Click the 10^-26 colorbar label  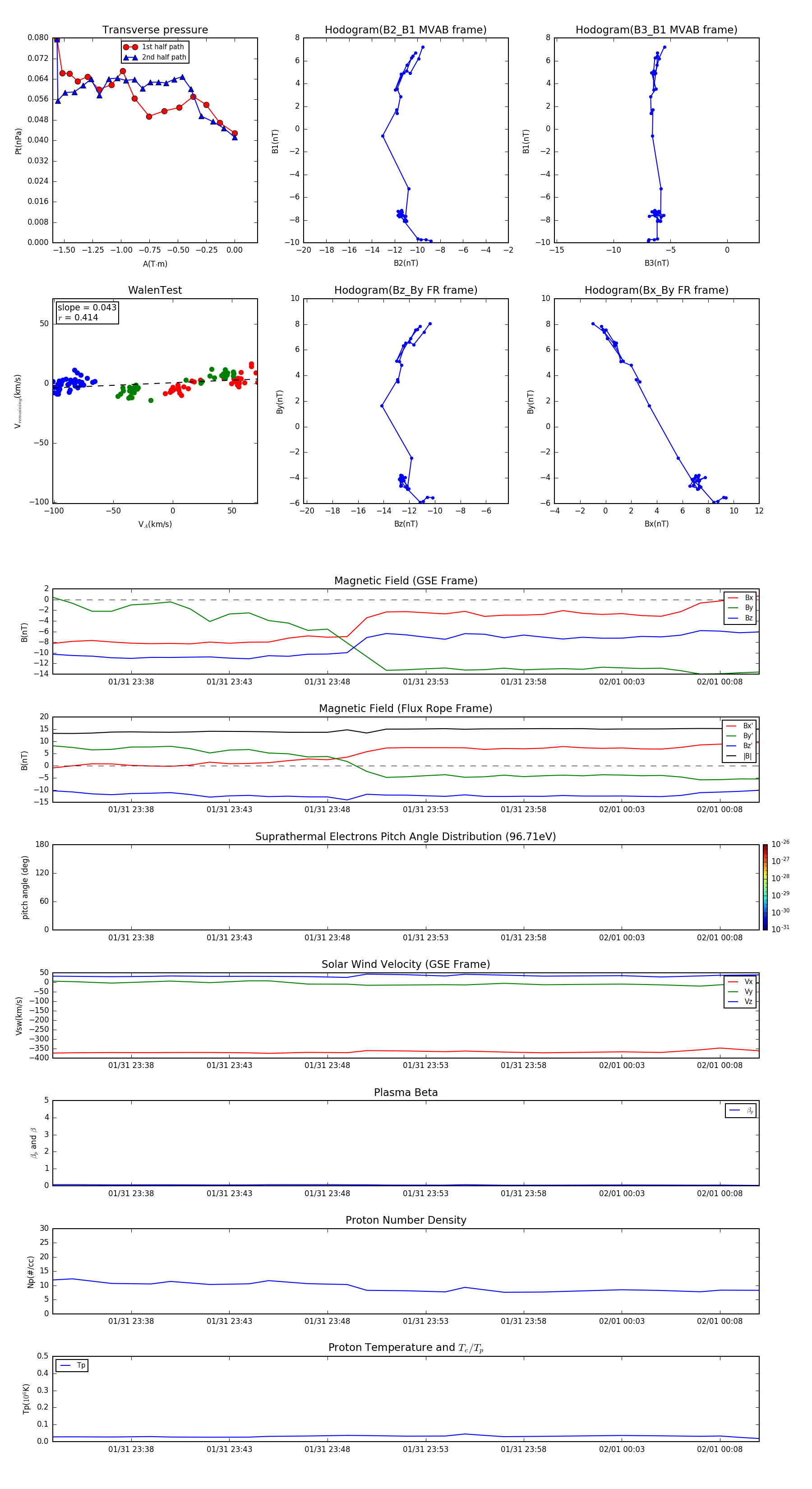click(780, 844)
